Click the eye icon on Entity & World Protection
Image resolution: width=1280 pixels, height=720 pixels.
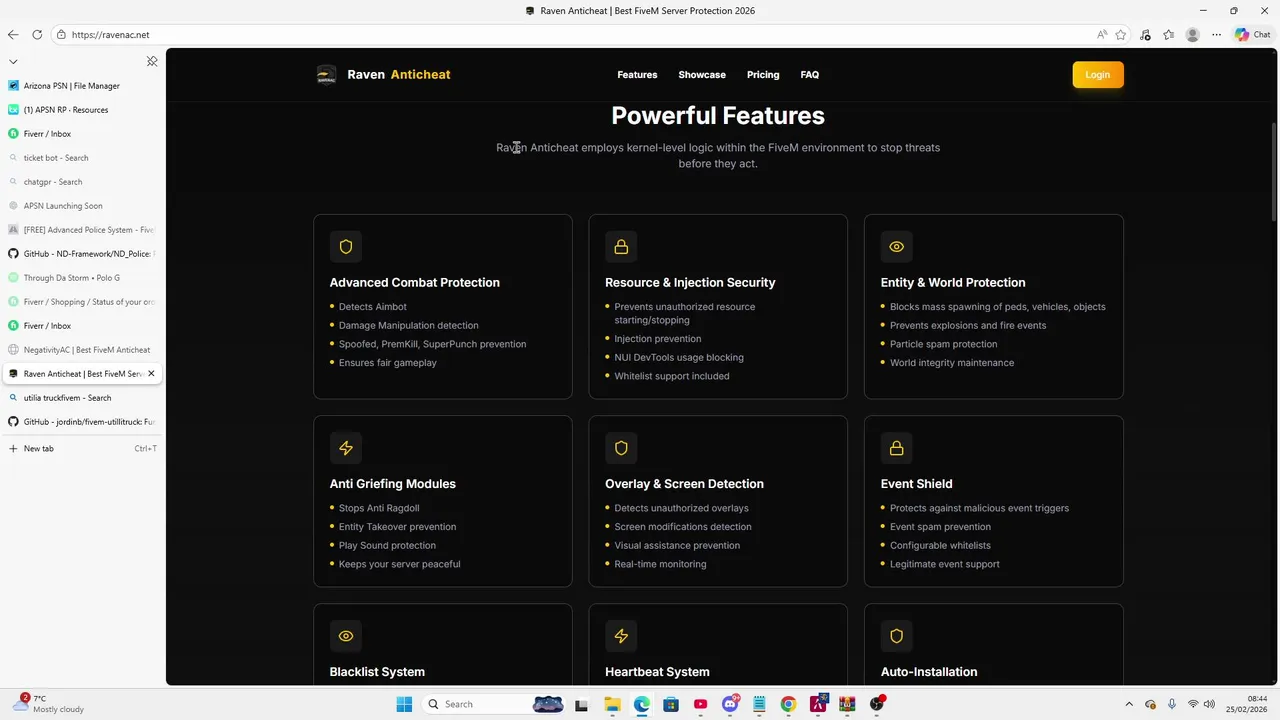click(x=897, y=247)
